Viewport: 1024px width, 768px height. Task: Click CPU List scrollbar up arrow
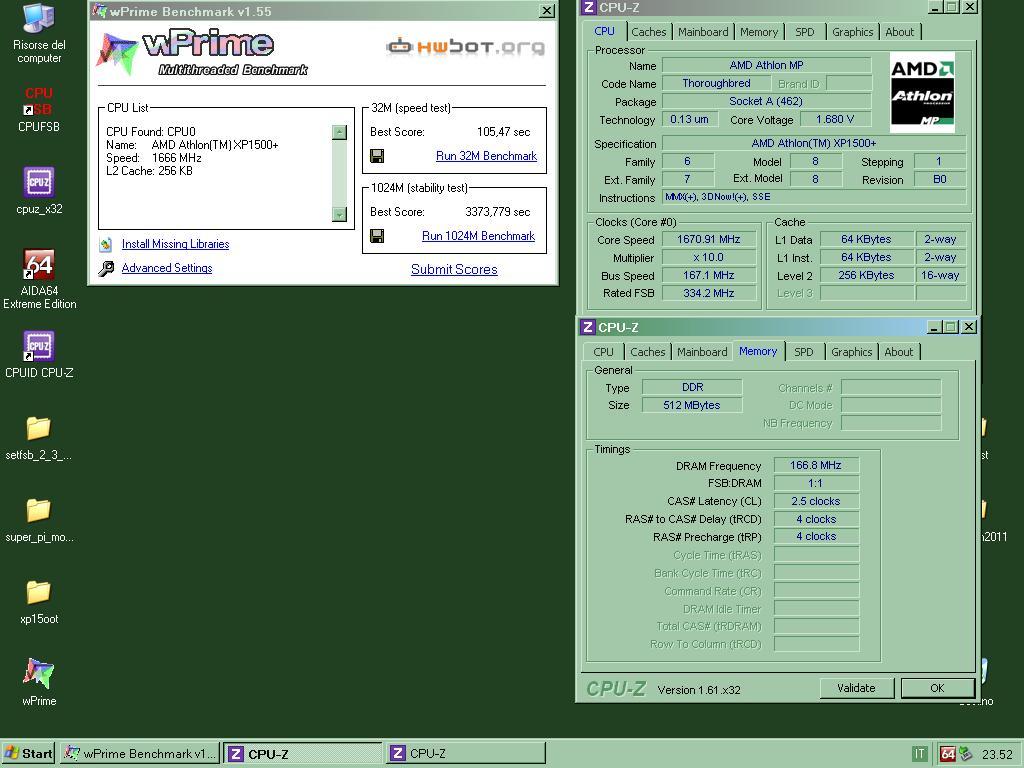(x=339, y=133)
